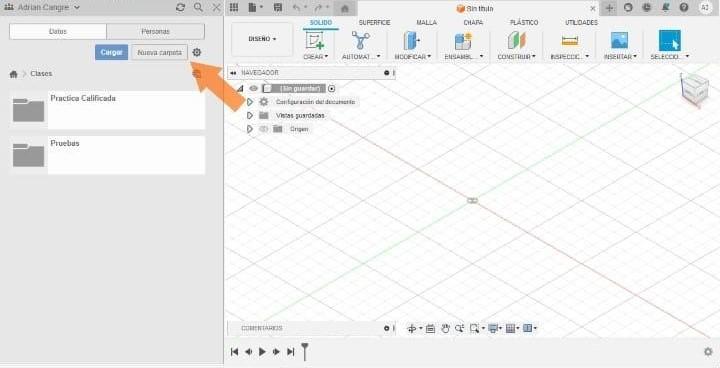Expand the Vistas guardadas node
The image size is (720, 368).
pos(250,115)
